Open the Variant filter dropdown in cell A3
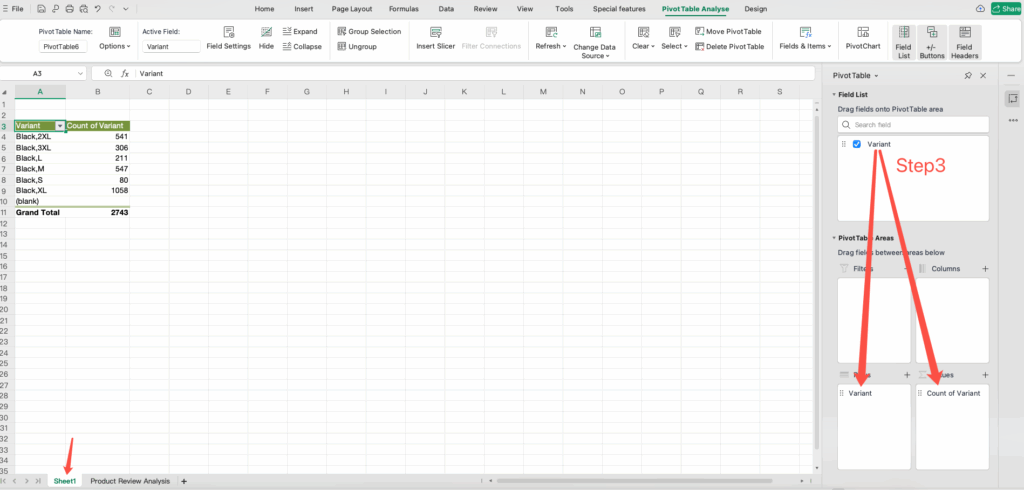The image size is (1024, 490). point(60,126)
